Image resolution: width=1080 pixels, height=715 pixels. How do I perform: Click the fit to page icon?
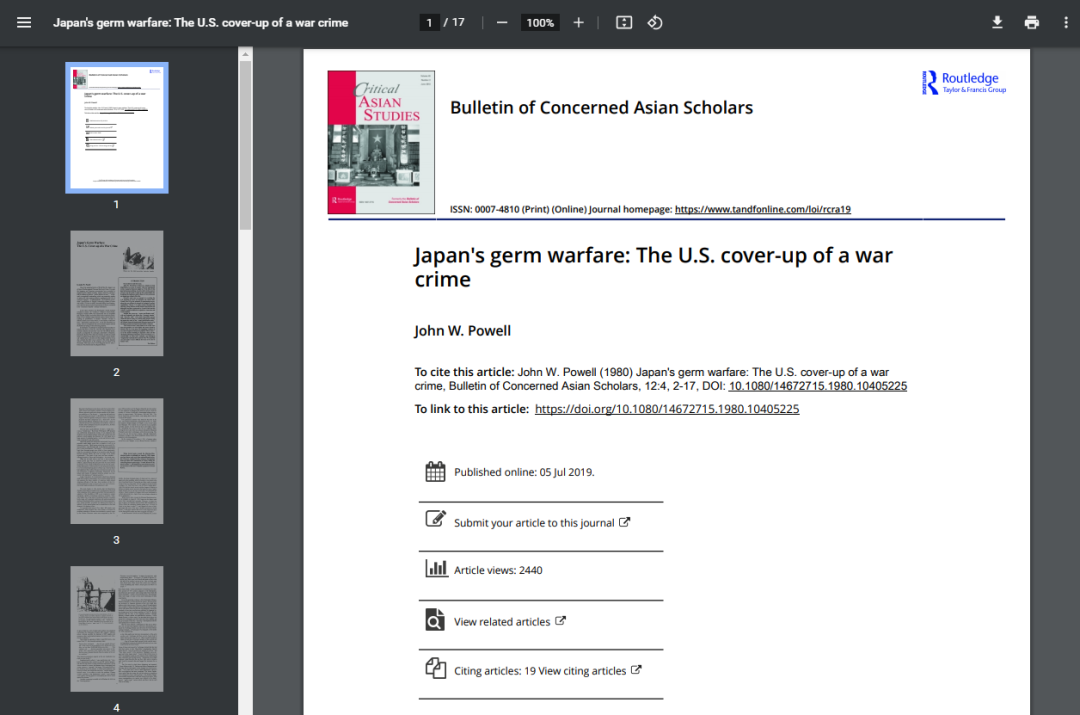click(x=624, y=22)
